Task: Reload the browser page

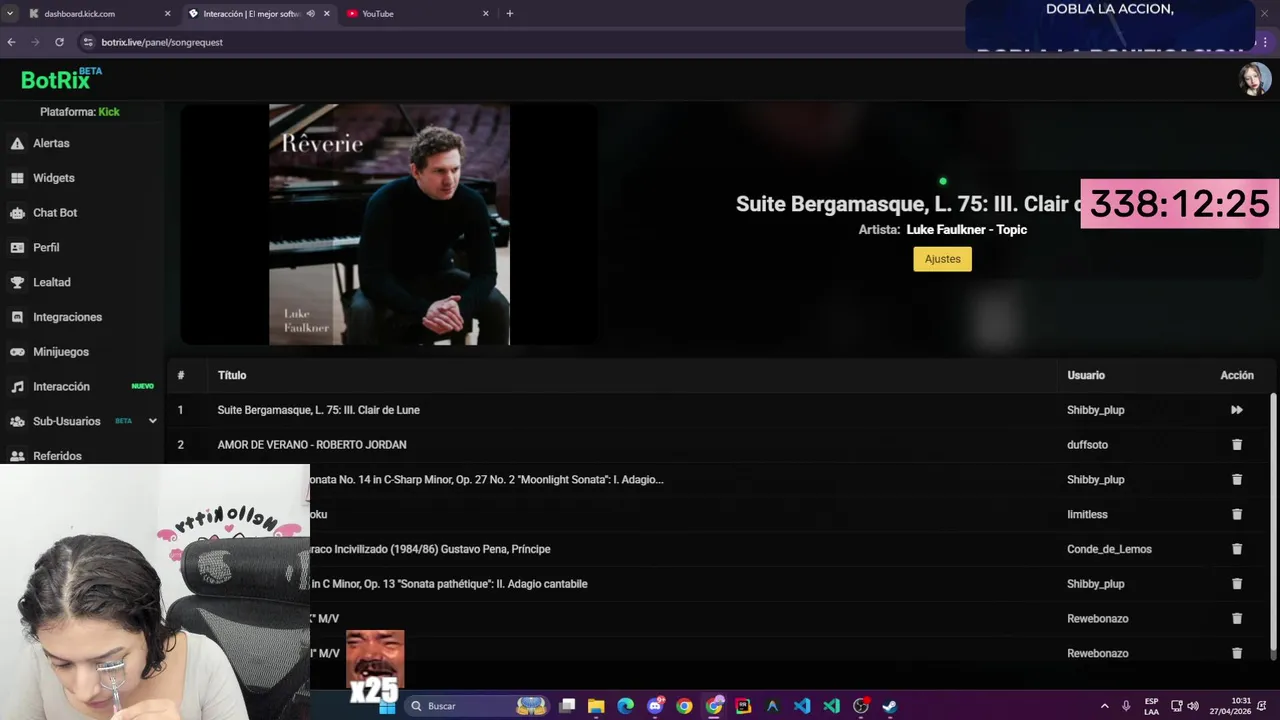Action: [x=59, y=42]
